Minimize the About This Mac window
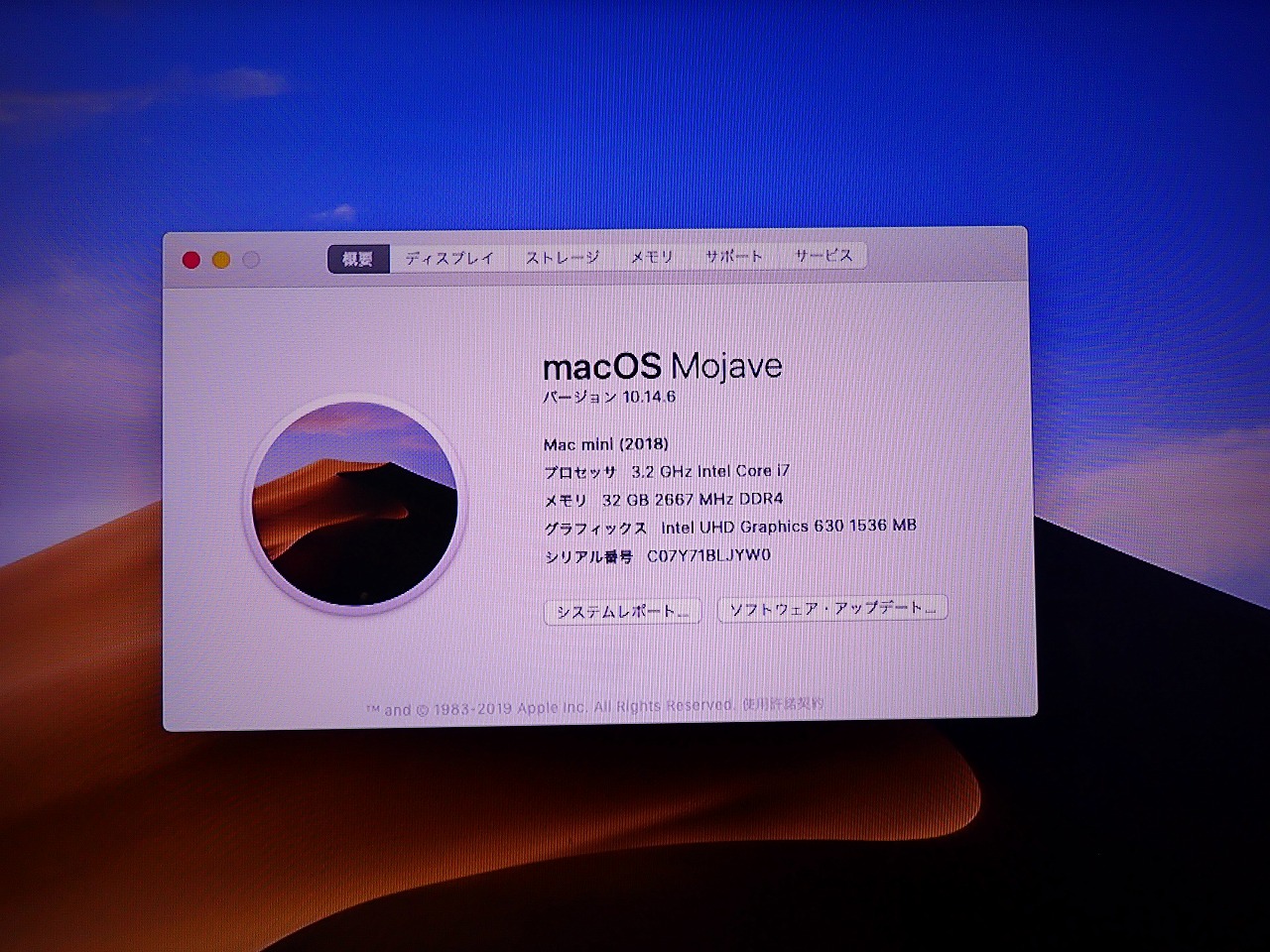The width and height of the screenshot is (1270, 952). pyautogui.click(x=221, y=260)
